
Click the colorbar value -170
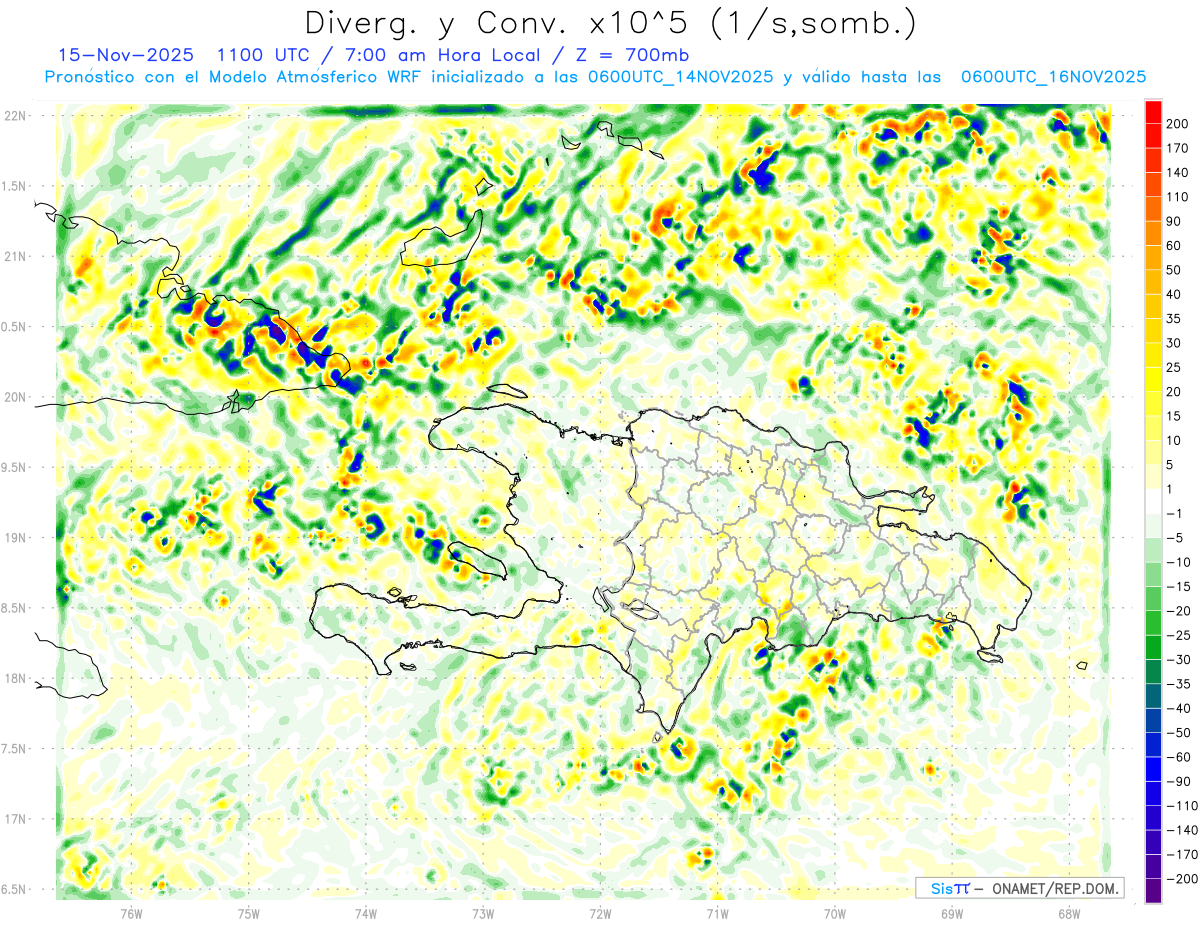pos(1182,853)
